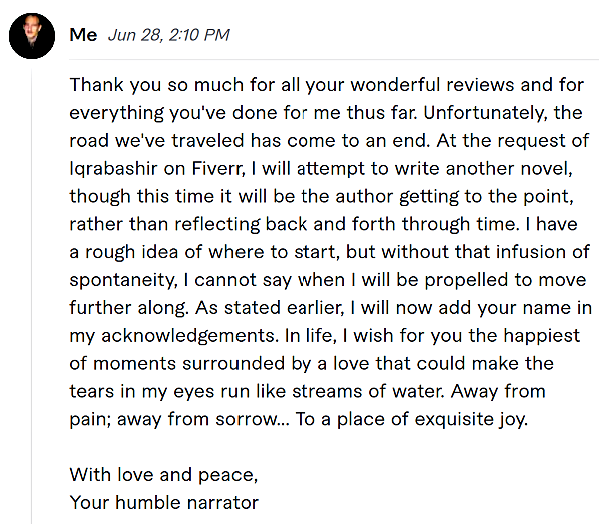The width and height of the screenshot is (600, 525).
Task: Click the word "Iqrabashir" in the message
Action: pyautogui.click(x=113, y=169)
